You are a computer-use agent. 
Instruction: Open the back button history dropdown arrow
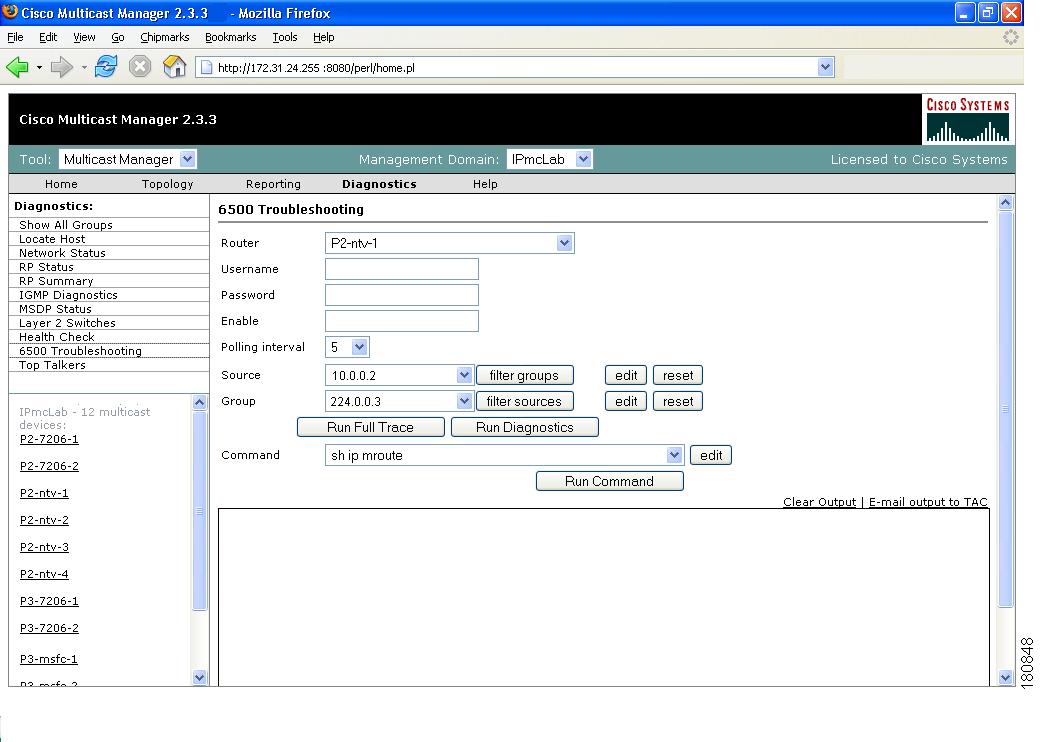(x=39, y=67)
